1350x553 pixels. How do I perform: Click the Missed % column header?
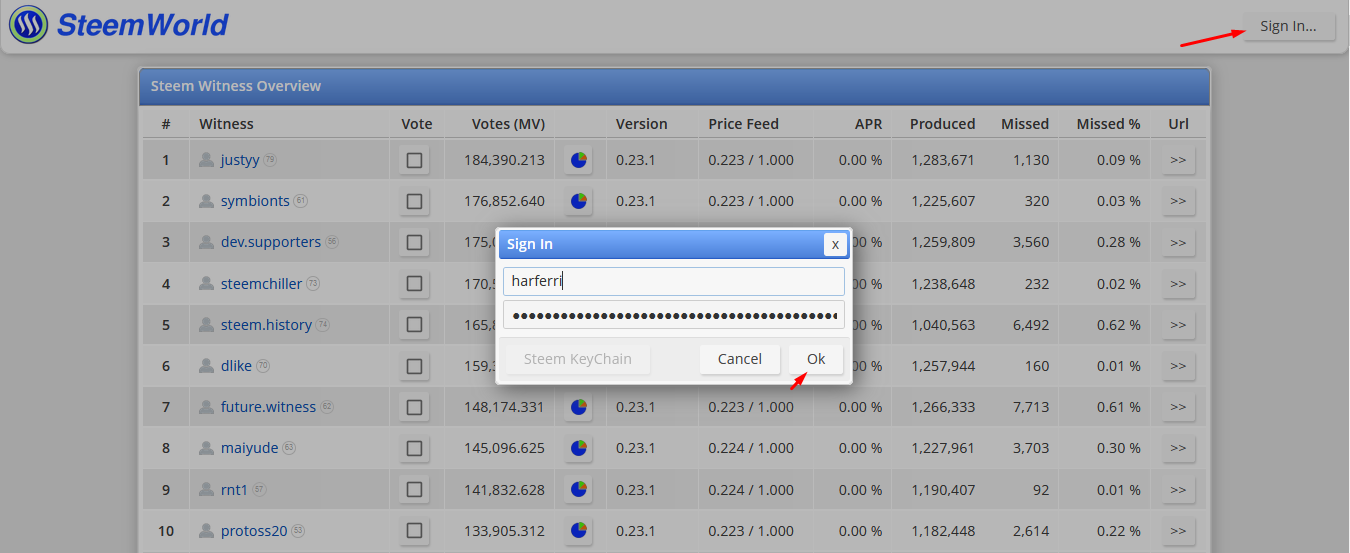pos(1108,124)
